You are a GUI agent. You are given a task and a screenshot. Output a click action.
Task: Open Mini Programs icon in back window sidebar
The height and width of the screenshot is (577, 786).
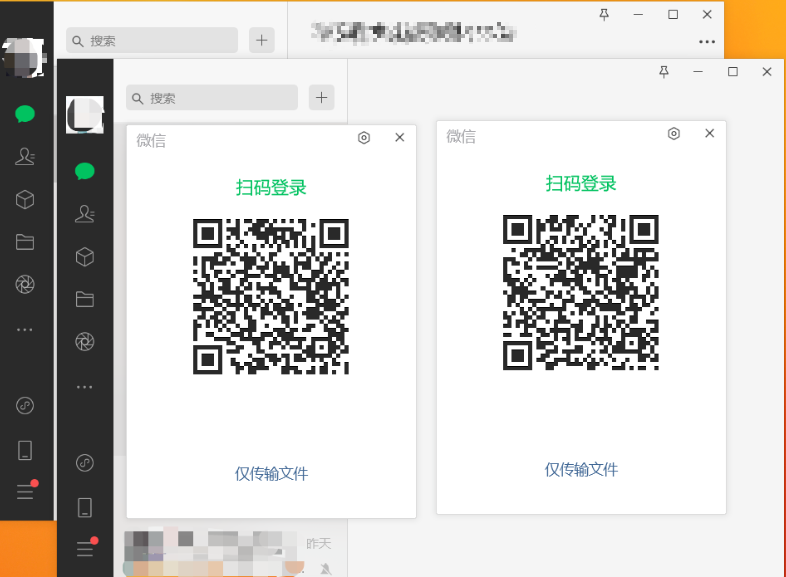25,405
